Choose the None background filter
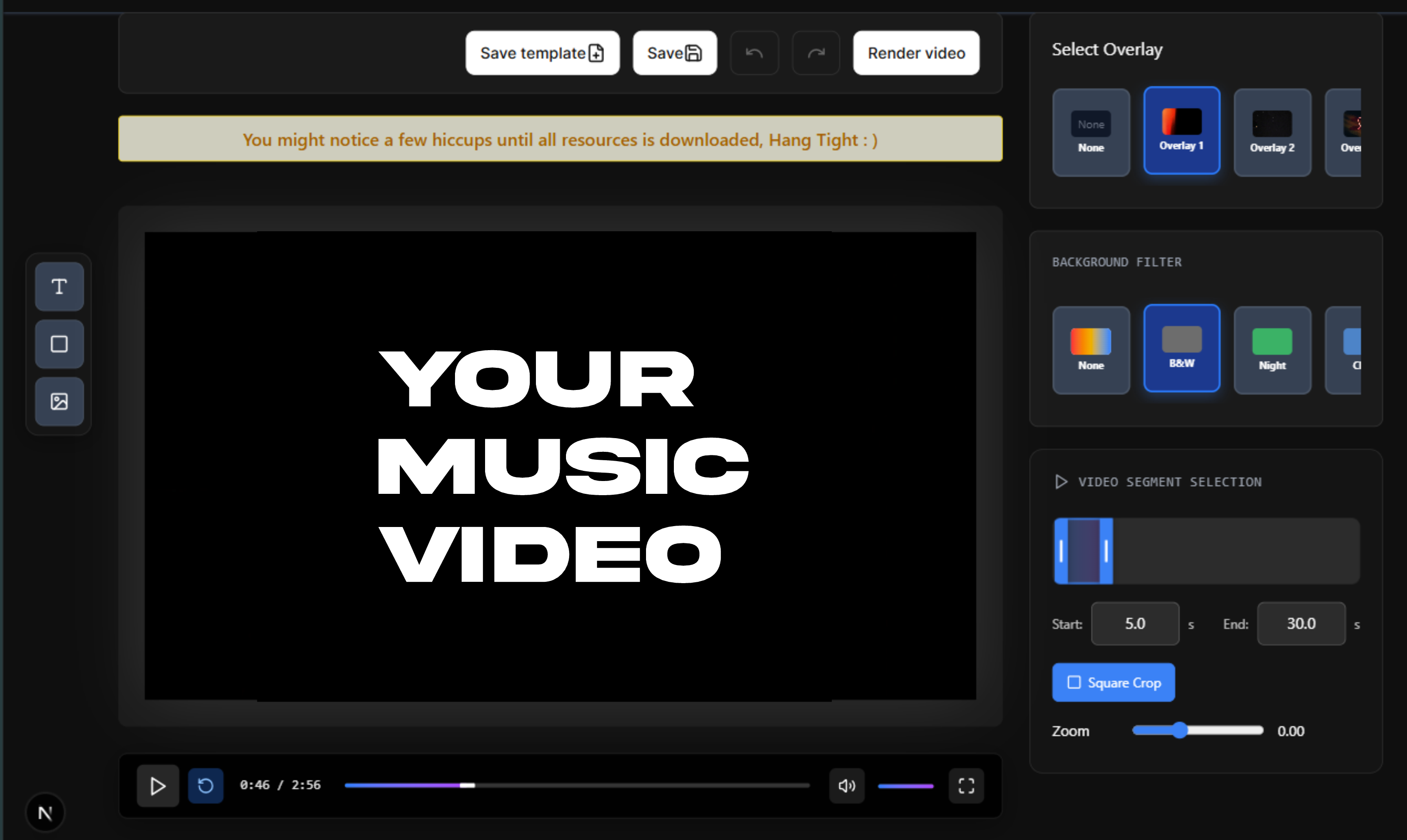 tap(1090, 351)
